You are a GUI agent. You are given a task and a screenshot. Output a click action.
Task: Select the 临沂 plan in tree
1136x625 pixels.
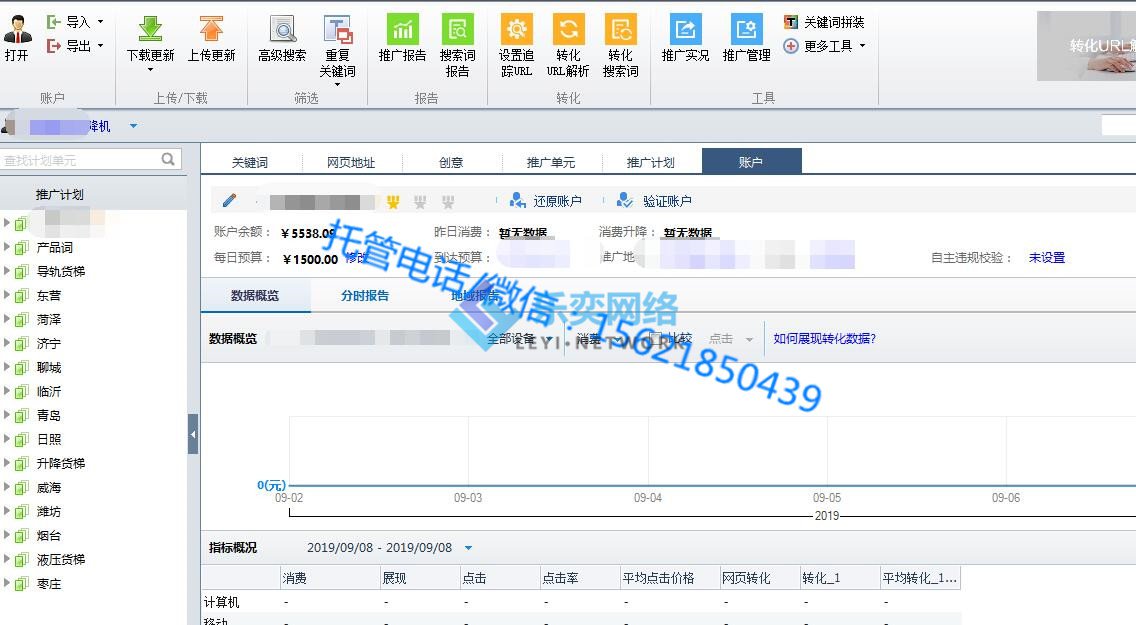tap(49, 391)
